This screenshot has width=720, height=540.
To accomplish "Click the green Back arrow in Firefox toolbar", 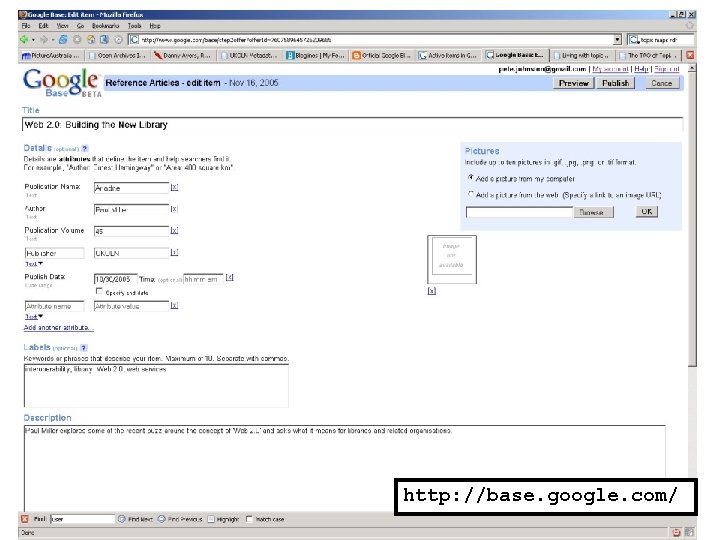I will (24, 40).
